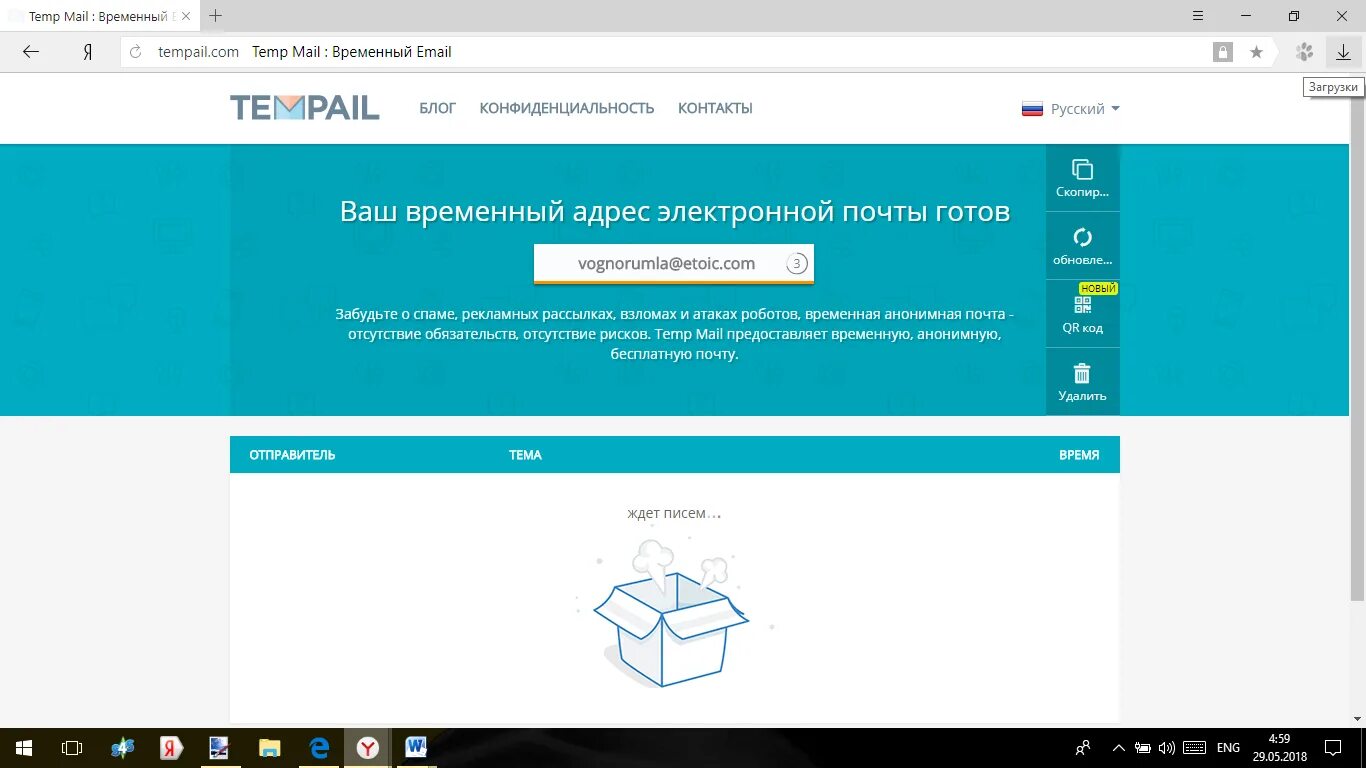Select the Temp Mail browser tab
The width and height of the screenshot is (1366, 768).
pyautogui.click(x=100, y=16)
